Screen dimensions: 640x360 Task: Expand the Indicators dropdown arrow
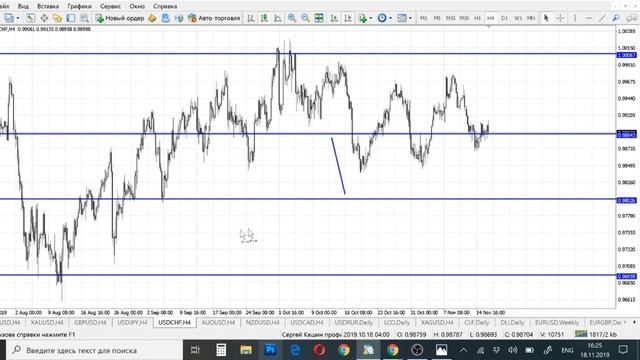click(x=371, y=18)
